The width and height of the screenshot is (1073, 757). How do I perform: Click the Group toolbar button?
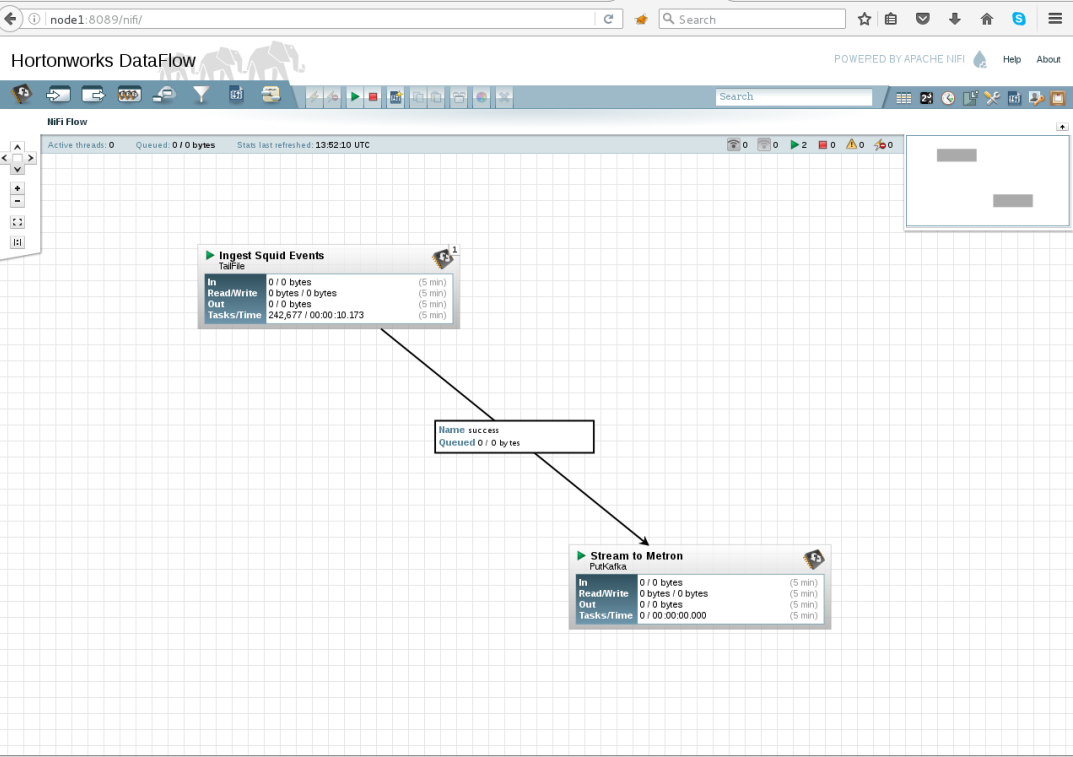pyautogui.click(x=458, y=97)
